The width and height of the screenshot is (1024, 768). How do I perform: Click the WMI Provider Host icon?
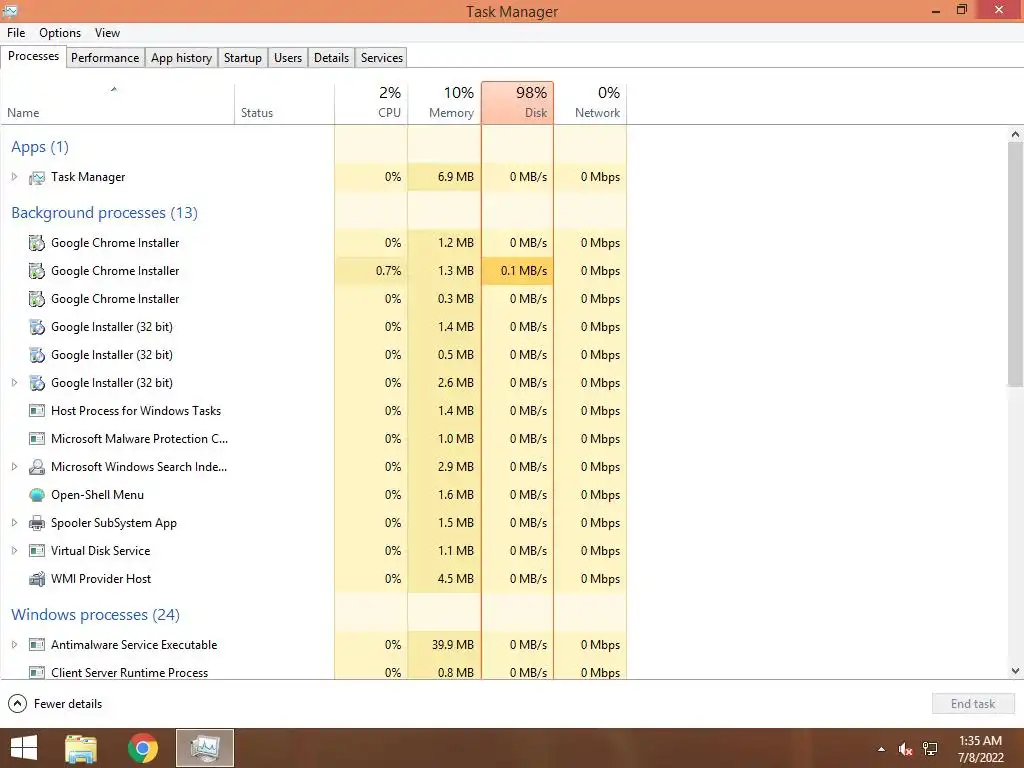pyautogui.click(x=37, y=579)
